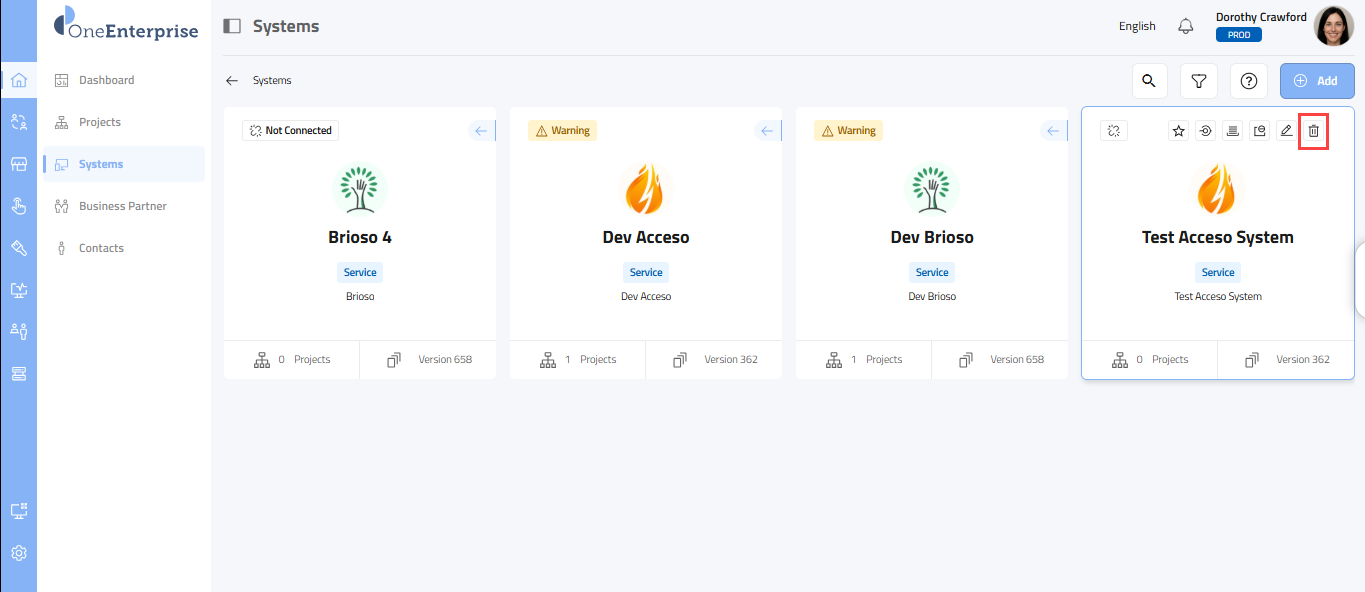Click the Add button

click(1316, 81)
